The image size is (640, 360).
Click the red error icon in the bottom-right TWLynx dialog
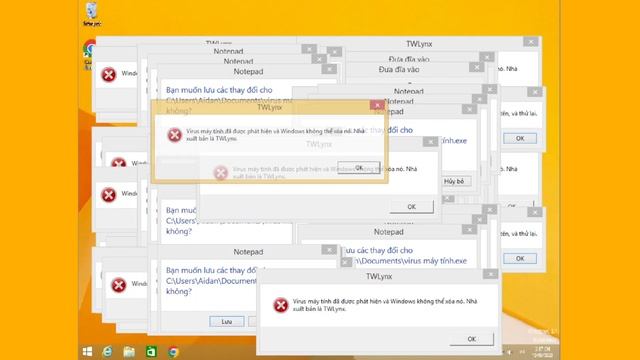click(x=281, y=305)
